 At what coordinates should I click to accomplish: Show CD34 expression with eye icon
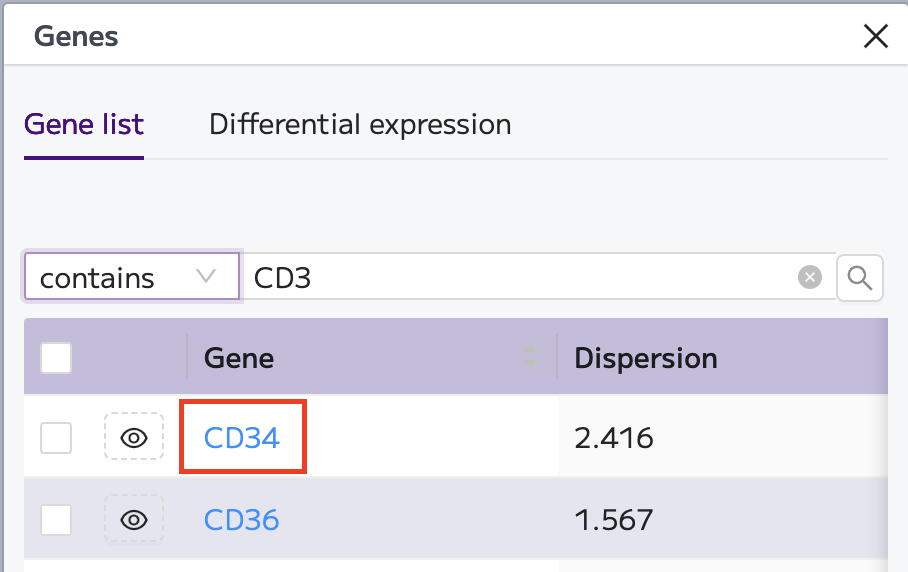point(134,438)
